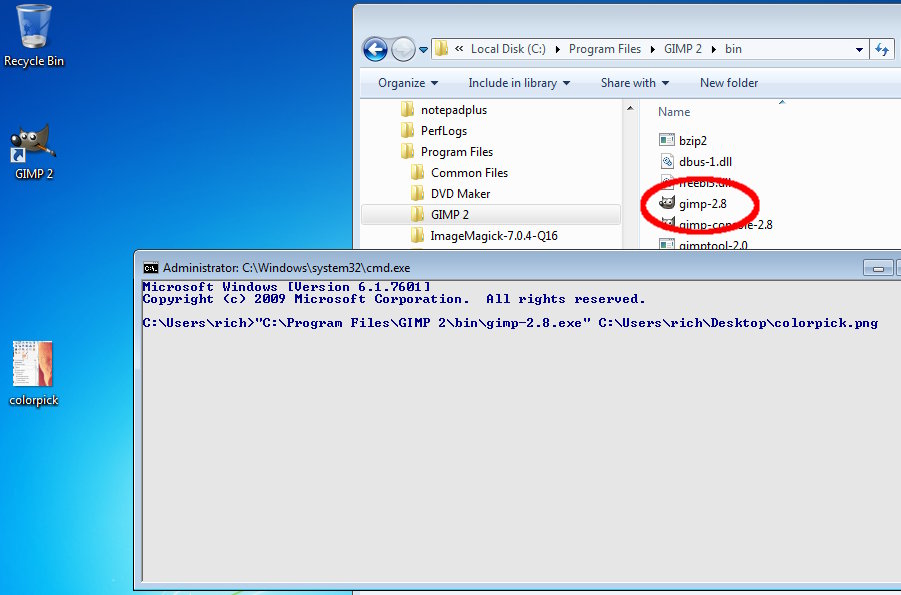Viewport: 901px width, 595px height.
Task: Click the bzip2 file icon
Action: [667, 140]
